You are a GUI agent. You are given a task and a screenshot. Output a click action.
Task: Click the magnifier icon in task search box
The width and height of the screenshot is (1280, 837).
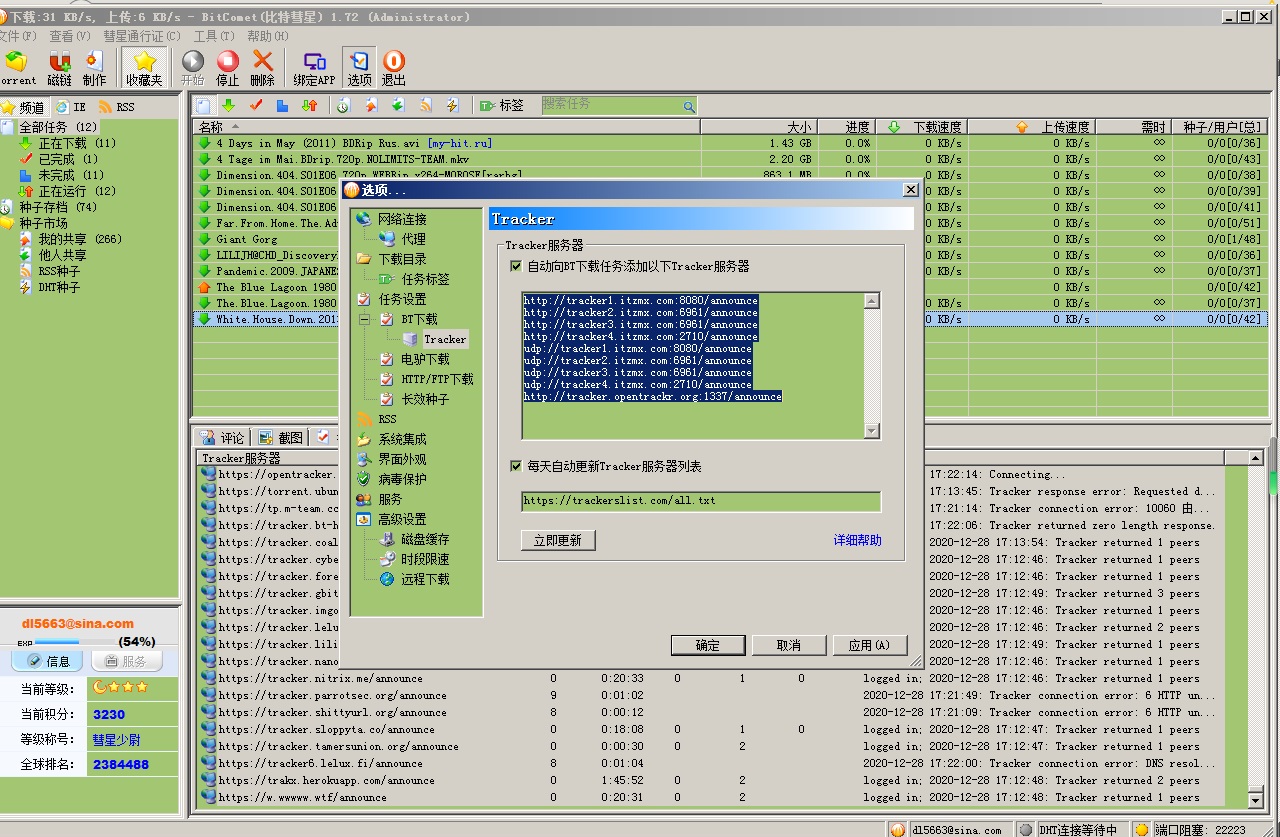688,105
